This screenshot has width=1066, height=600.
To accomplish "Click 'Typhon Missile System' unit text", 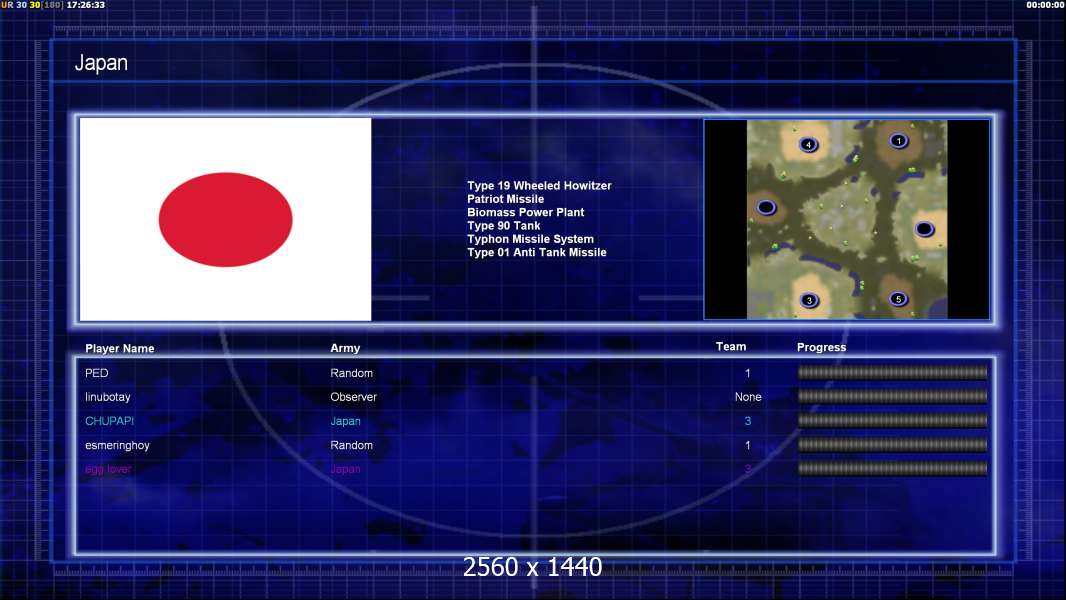I will [530, 239].
